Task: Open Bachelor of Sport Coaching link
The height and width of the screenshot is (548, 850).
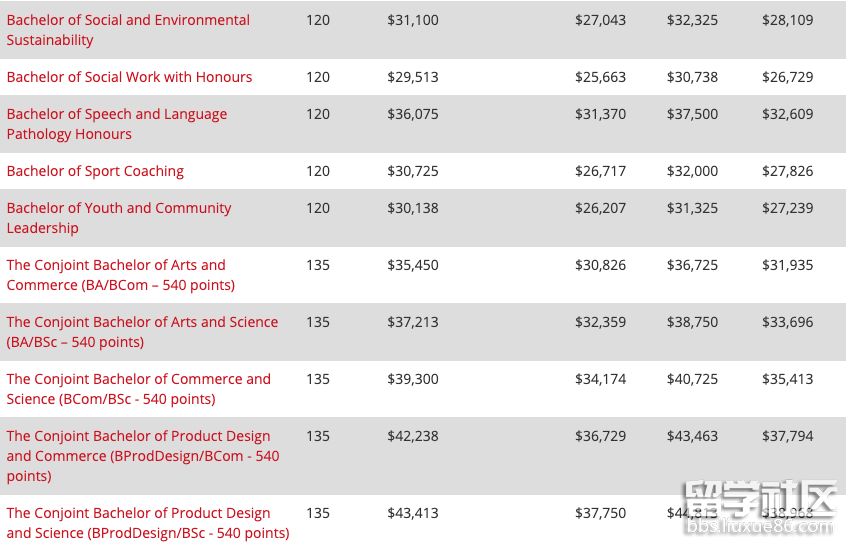Action: (x=95, y=171)
